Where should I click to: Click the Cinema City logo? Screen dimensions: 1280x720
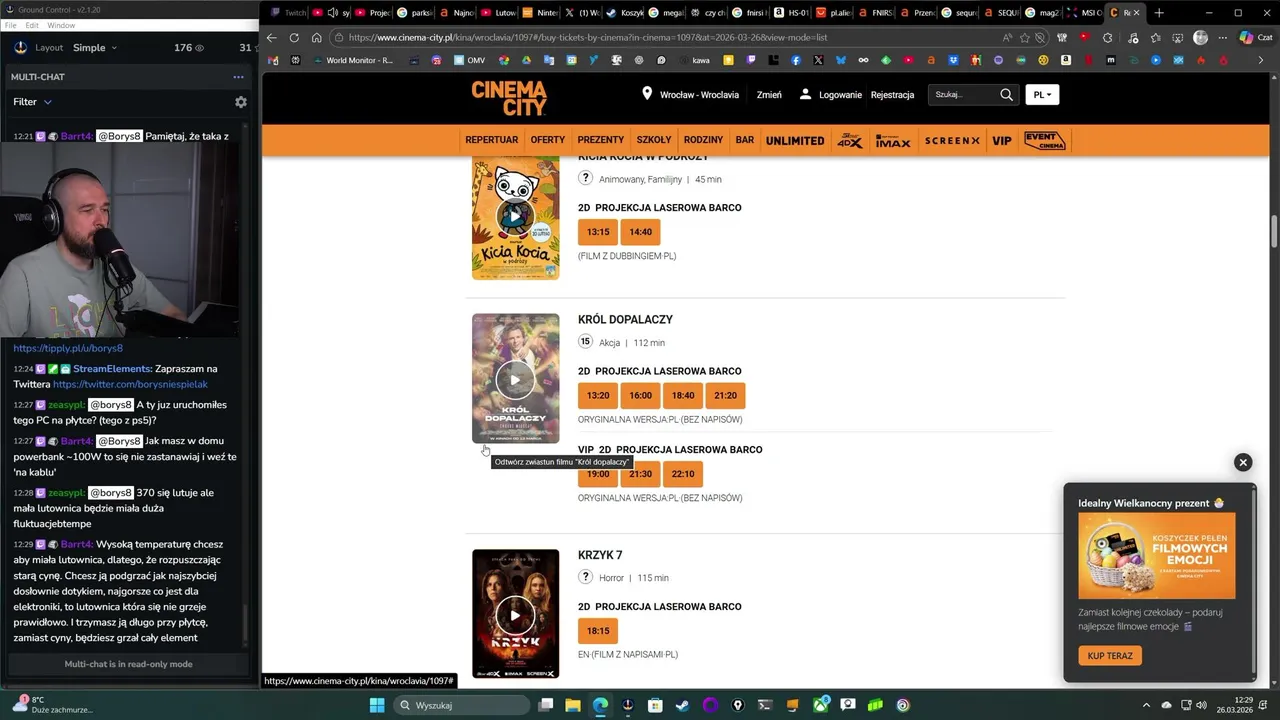[509, 99]
